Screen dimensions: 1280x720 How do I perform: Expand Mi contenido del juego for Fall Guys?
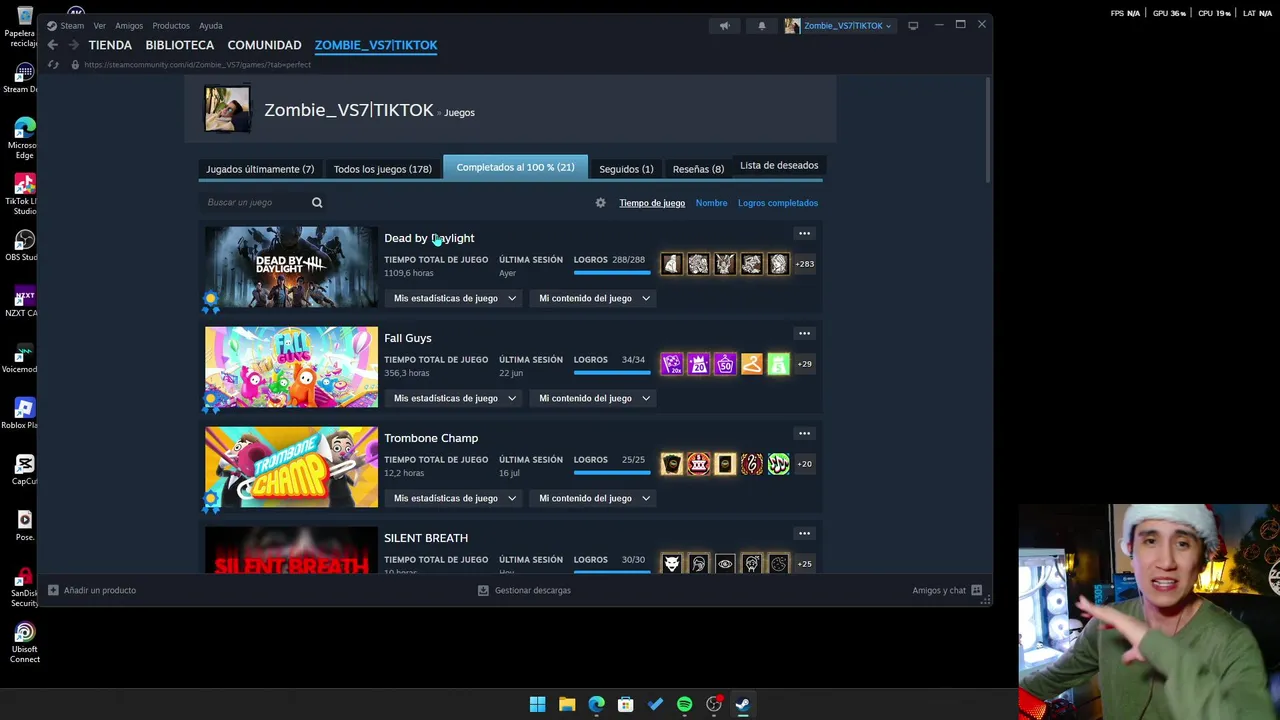tap(594, 398)
